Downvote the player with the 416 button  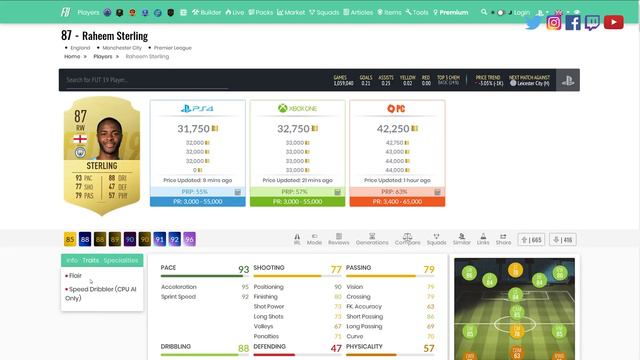tap(563, 240)
